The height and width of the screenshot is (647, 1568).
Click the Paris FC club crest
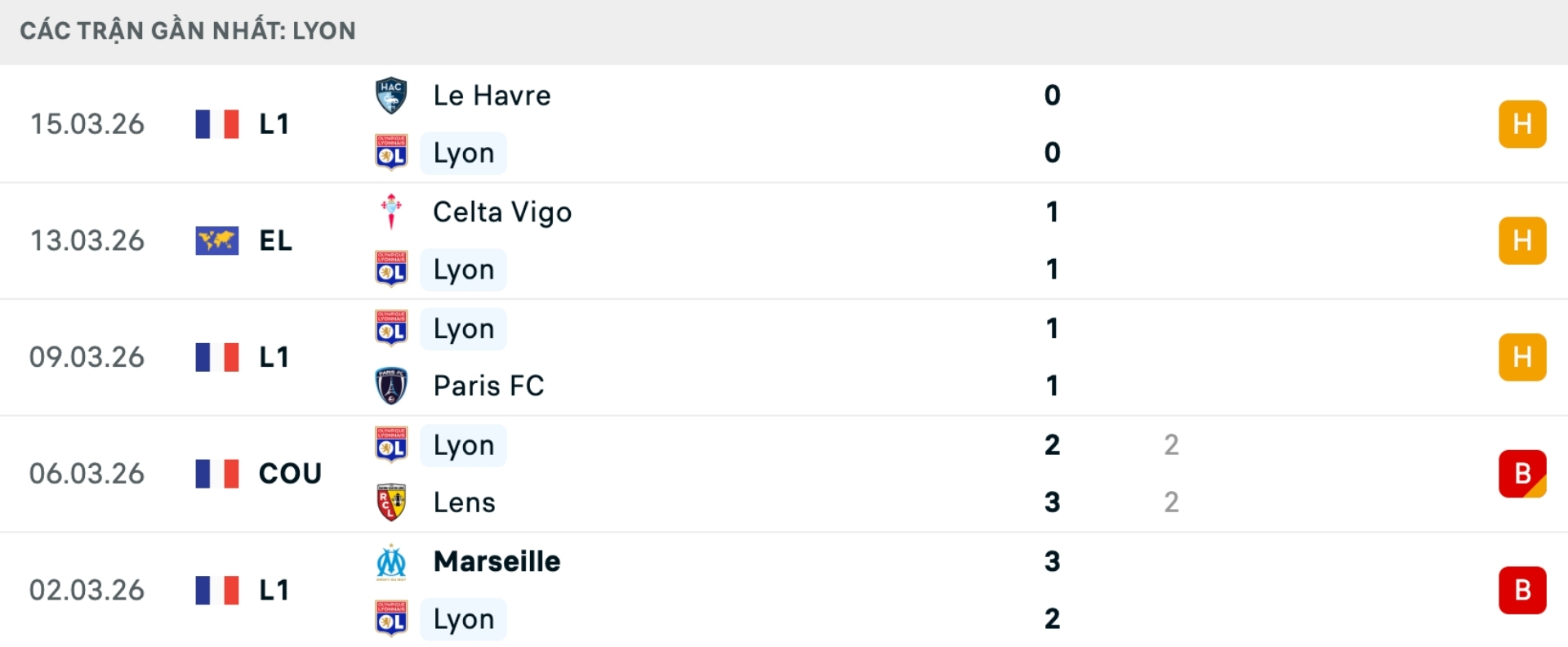click(x=391, y=386)
